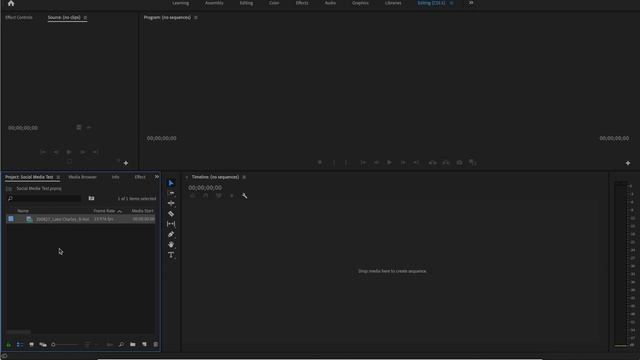Screen dimensions: 640x360
Task: Open the Source panel hamburger menu
Action: (x=85, y=18)
